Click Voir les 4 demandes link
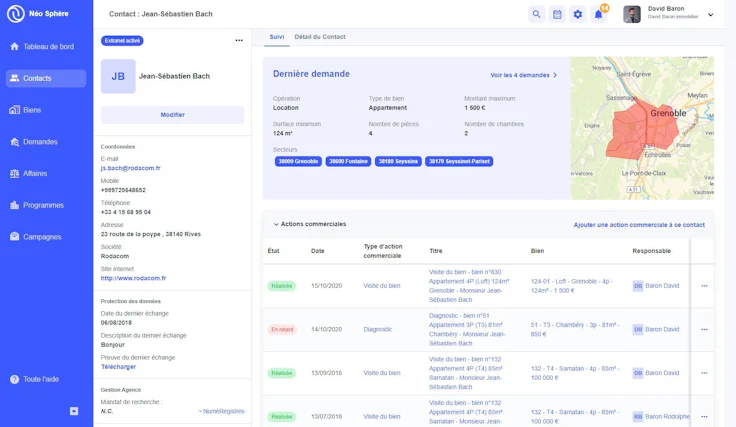736x427 pixels. (x=520, y=75)
